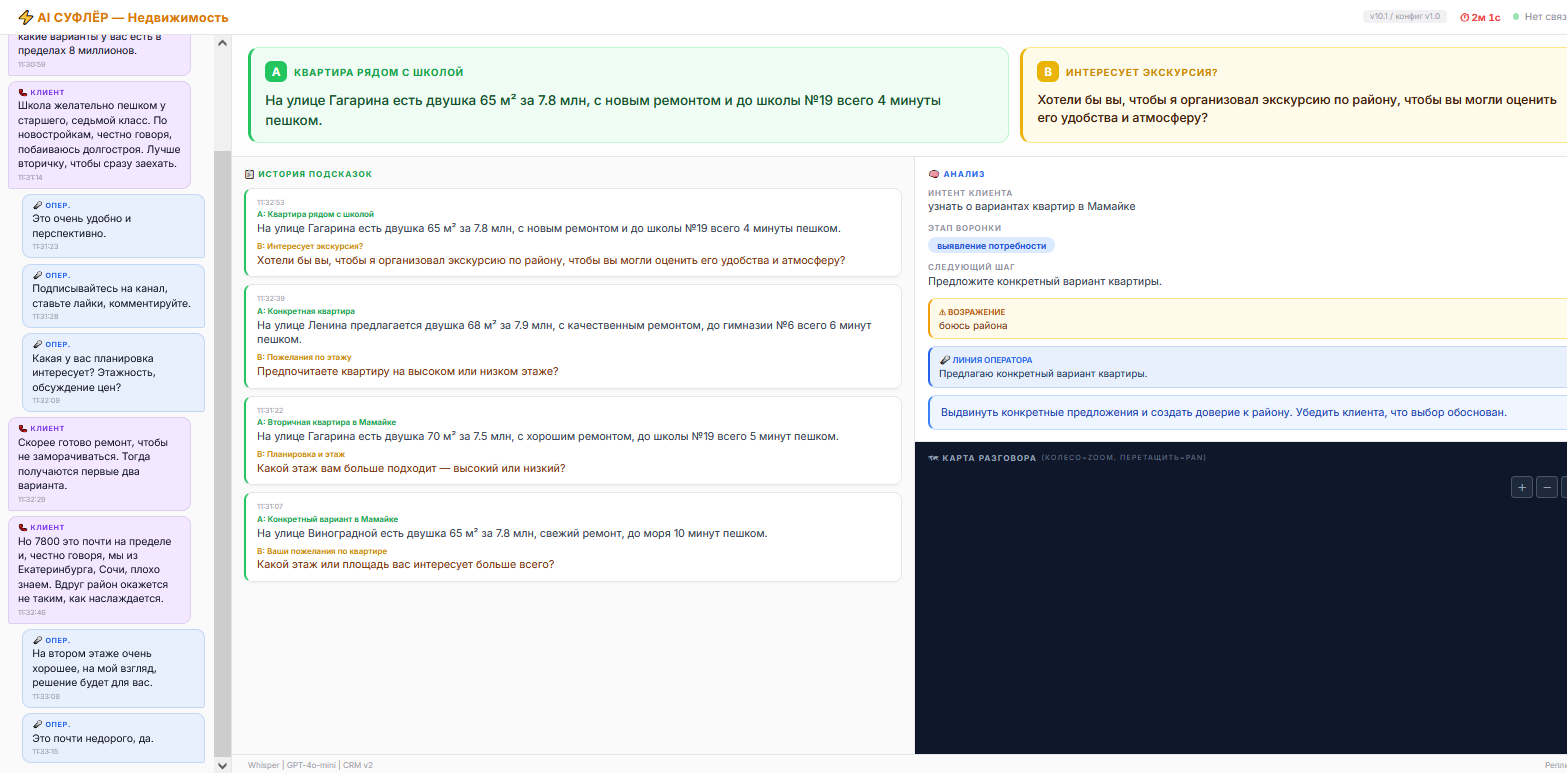Image resolution: width=1567 pixels, height=773 pixels.
Task: Click the Линия оператора recommendation box
Action: (1246, 367)
